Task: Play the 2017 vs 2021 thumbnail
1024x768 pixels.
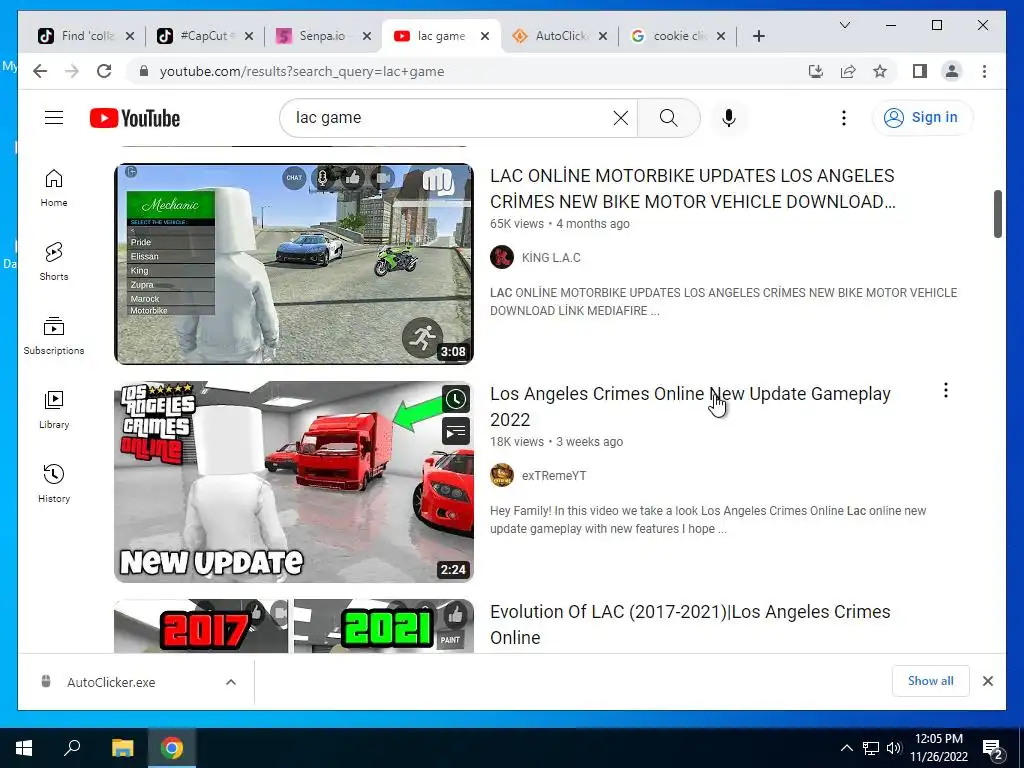Action: tap(294, 626)
